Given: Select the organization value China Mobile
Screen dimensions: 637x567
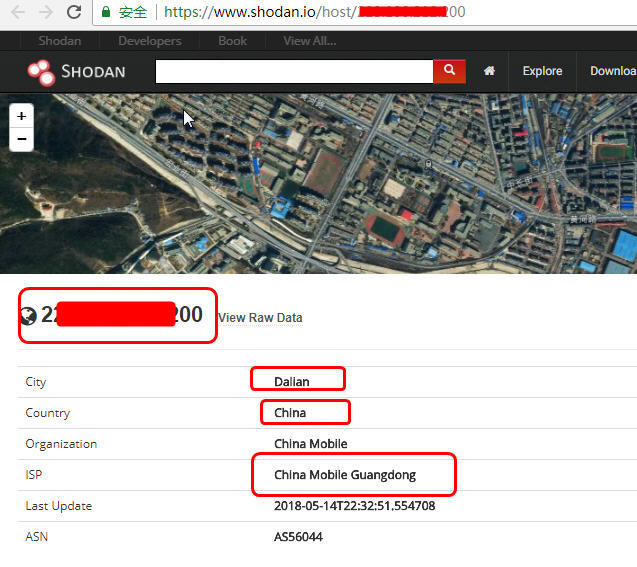Looking at the screenshot, I should 311,444.
